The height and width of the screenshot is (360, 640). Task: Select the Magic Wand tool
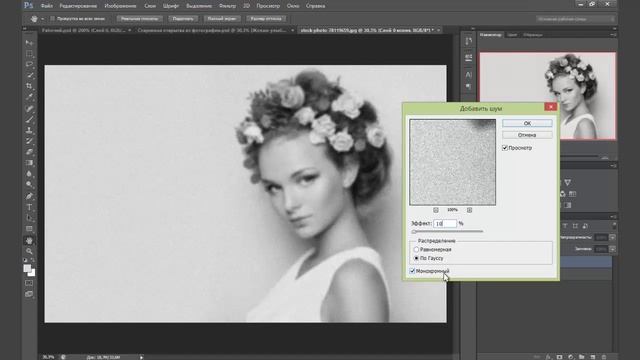[29, 76]
